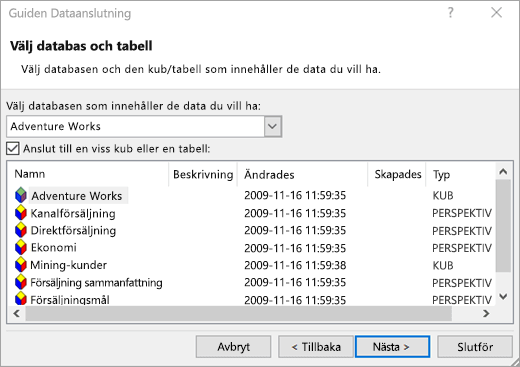Select the Adventure Works row name
Viewport: 520px width, 367px height.
(77, 196)
